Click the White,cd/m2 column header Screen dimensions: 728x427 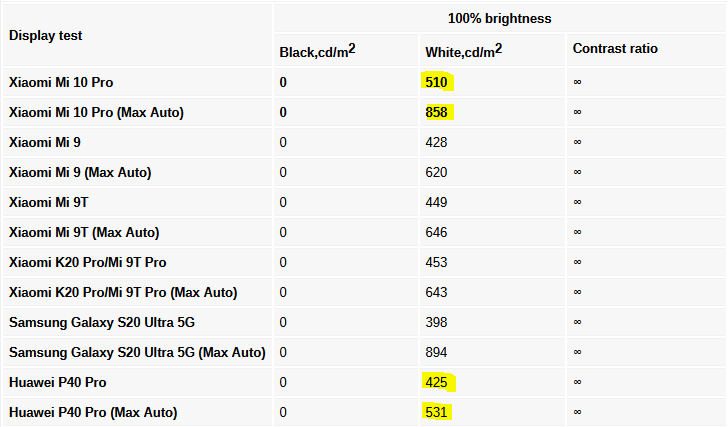coord(464,50)
